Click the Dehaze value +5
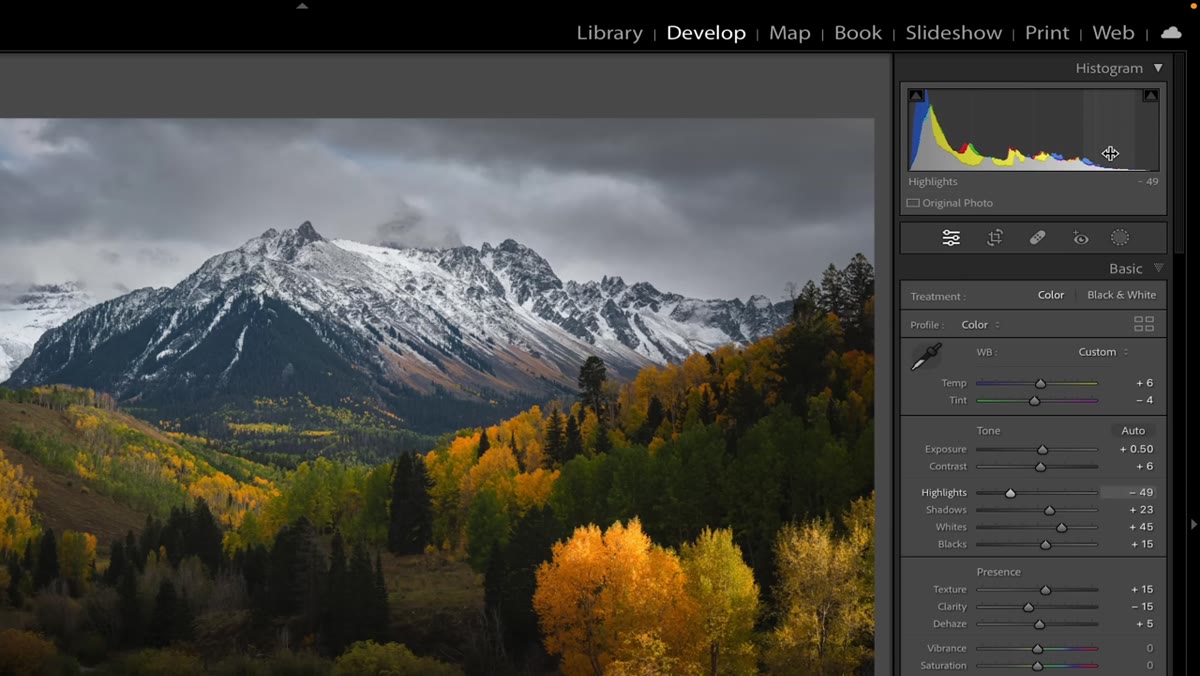This screenshot has width=1200, height=676. [x=1144, y=623]
